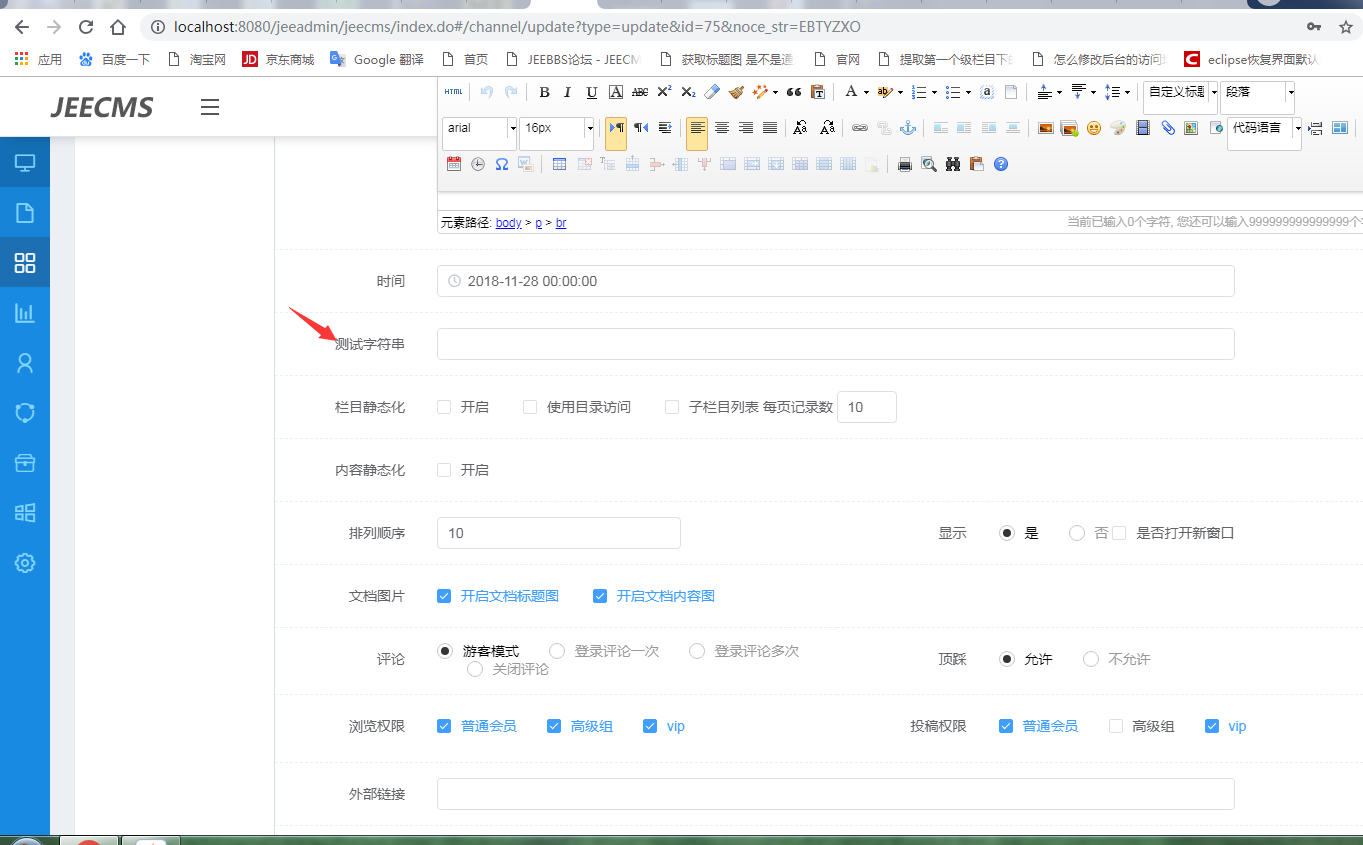Check 高级组 under 投稿权限
The image size is (1363, 845).
1116,726
